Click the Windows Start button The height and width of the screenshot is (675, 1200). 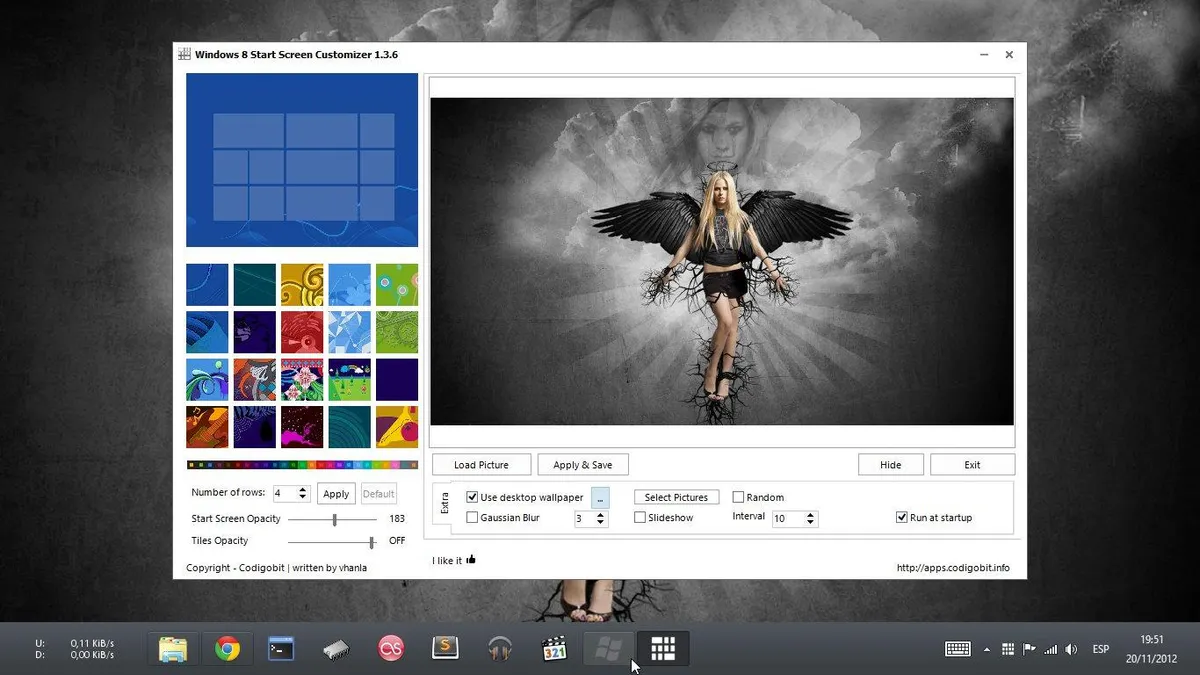click(608, 650)
